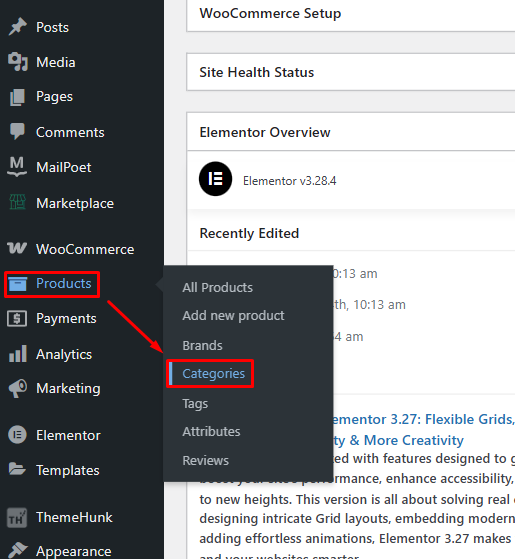Open Media via its camera-note icon
Viewport: 515px width, 559px height.
pos(17,62)
